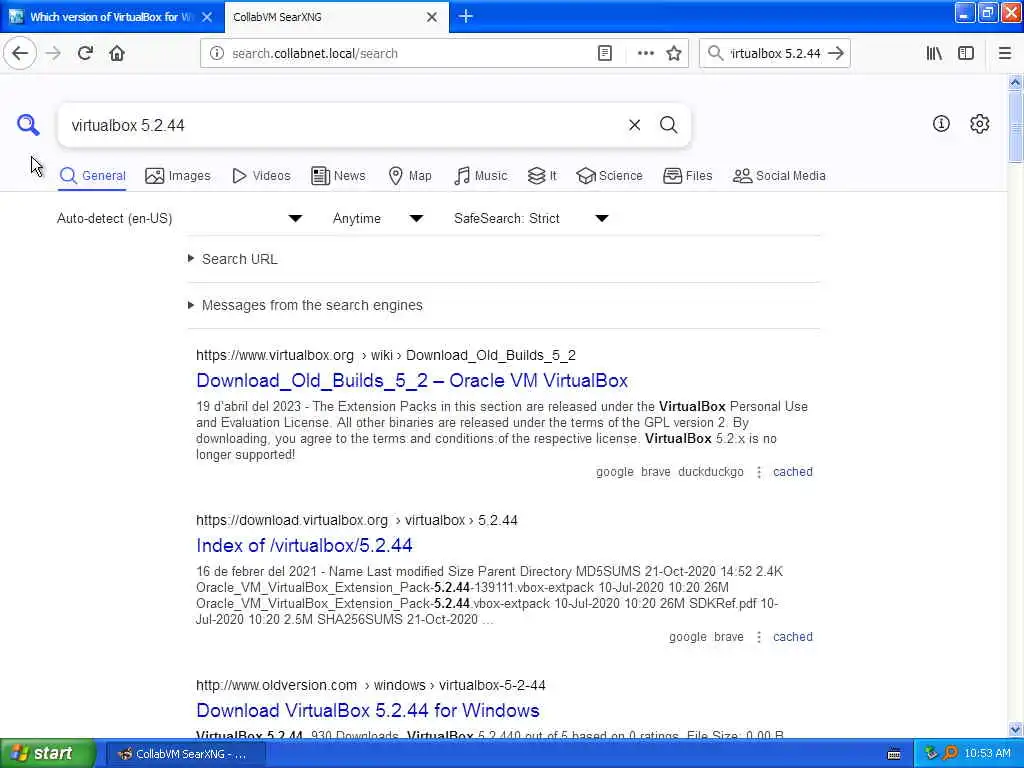Submit the browser search box with the arrow
The image size is (1024, 768).
pyautogui.click(x=836, y=54)
